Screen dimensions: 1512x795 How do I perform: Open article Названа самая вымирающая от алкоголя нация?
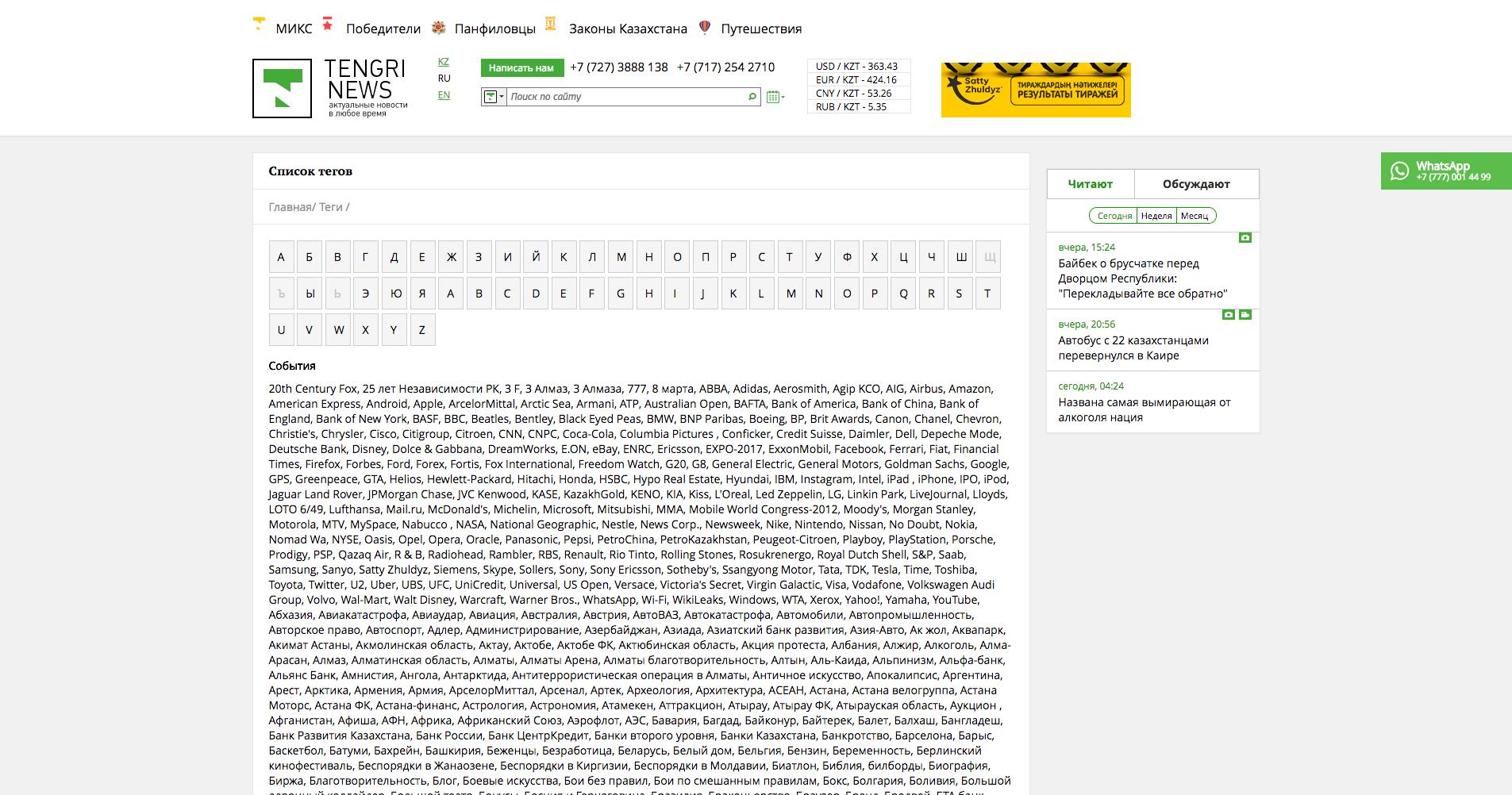[1145, 410]
